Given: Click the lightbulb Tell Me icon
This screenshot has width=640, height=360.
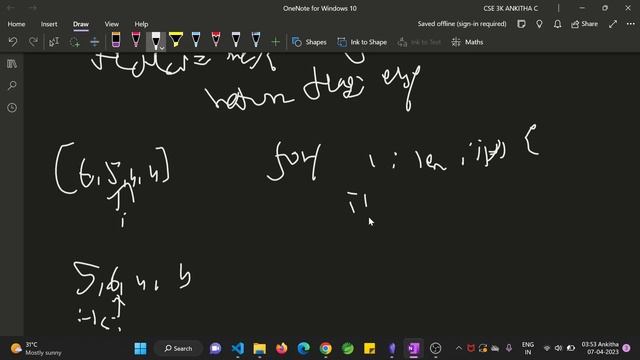Looking at the screenshot, I should coord(539,24).
